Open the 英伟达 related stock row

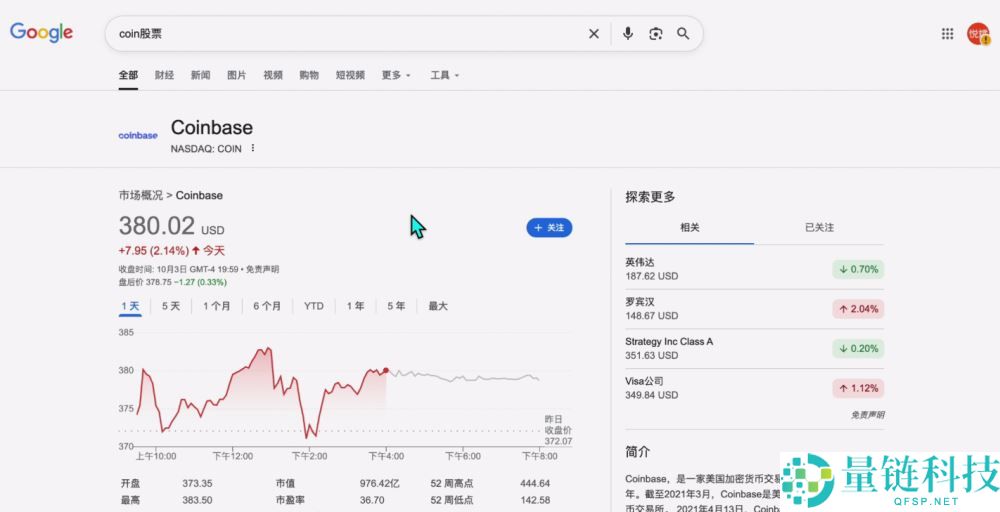(754, 269)
